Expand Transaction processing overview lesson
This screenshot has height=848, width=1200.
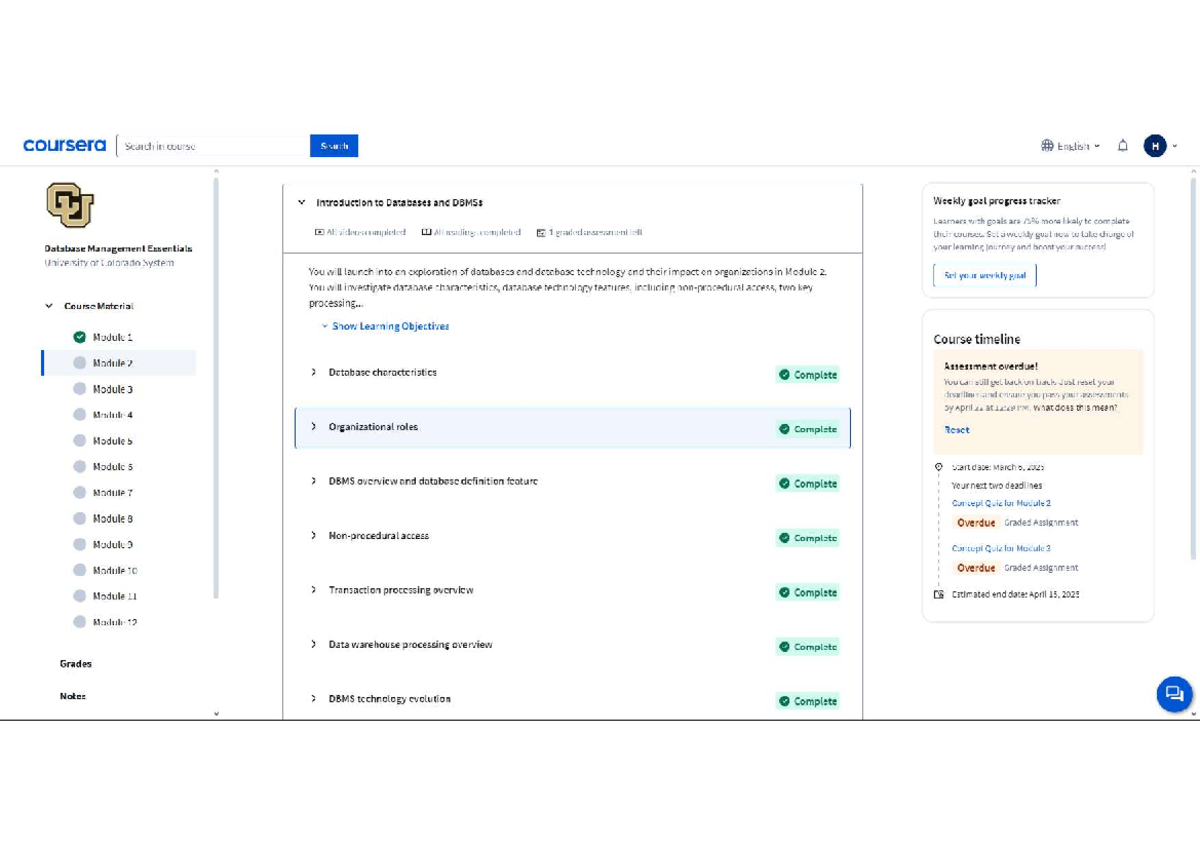[x=314, y=590]
